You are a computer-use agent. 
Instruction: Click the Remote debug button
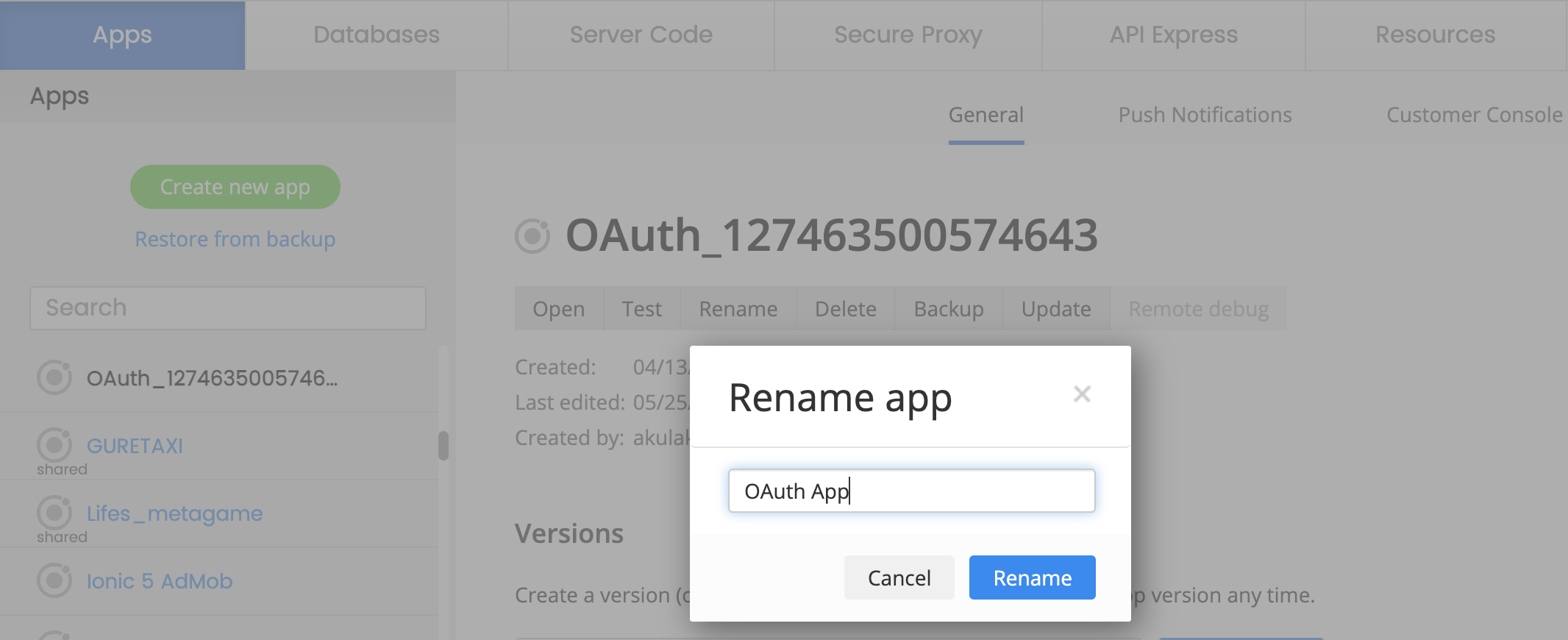1199,309
